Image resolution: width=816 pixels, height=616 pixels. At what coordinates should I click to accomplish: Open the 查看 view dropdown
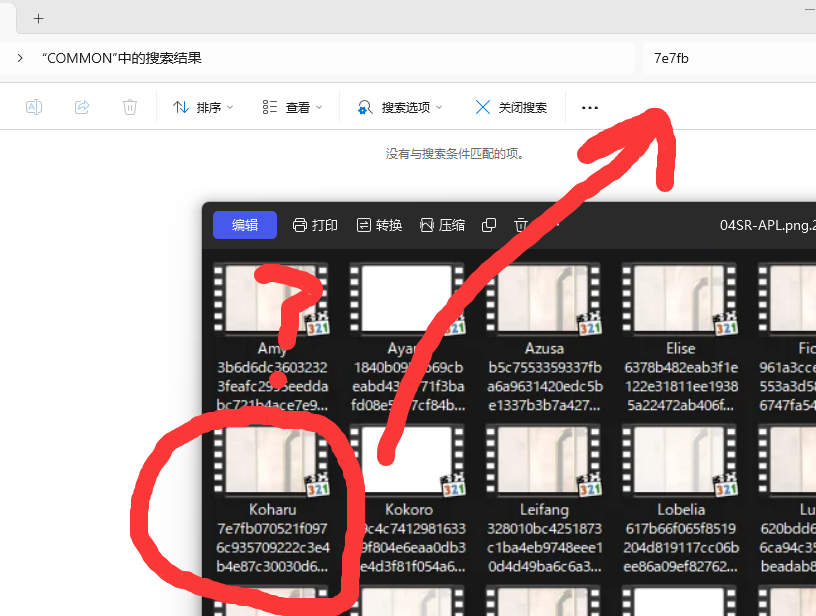292,107
